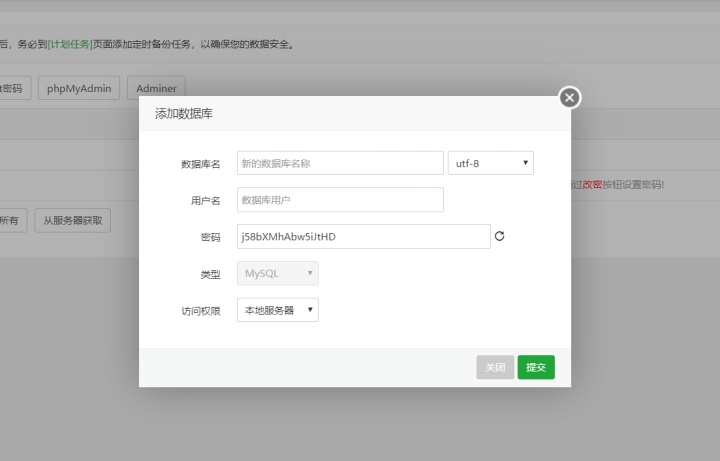This screenshot has height=461, width=720.
Task: Follow the green 计划任务 link
Action: 70,44
